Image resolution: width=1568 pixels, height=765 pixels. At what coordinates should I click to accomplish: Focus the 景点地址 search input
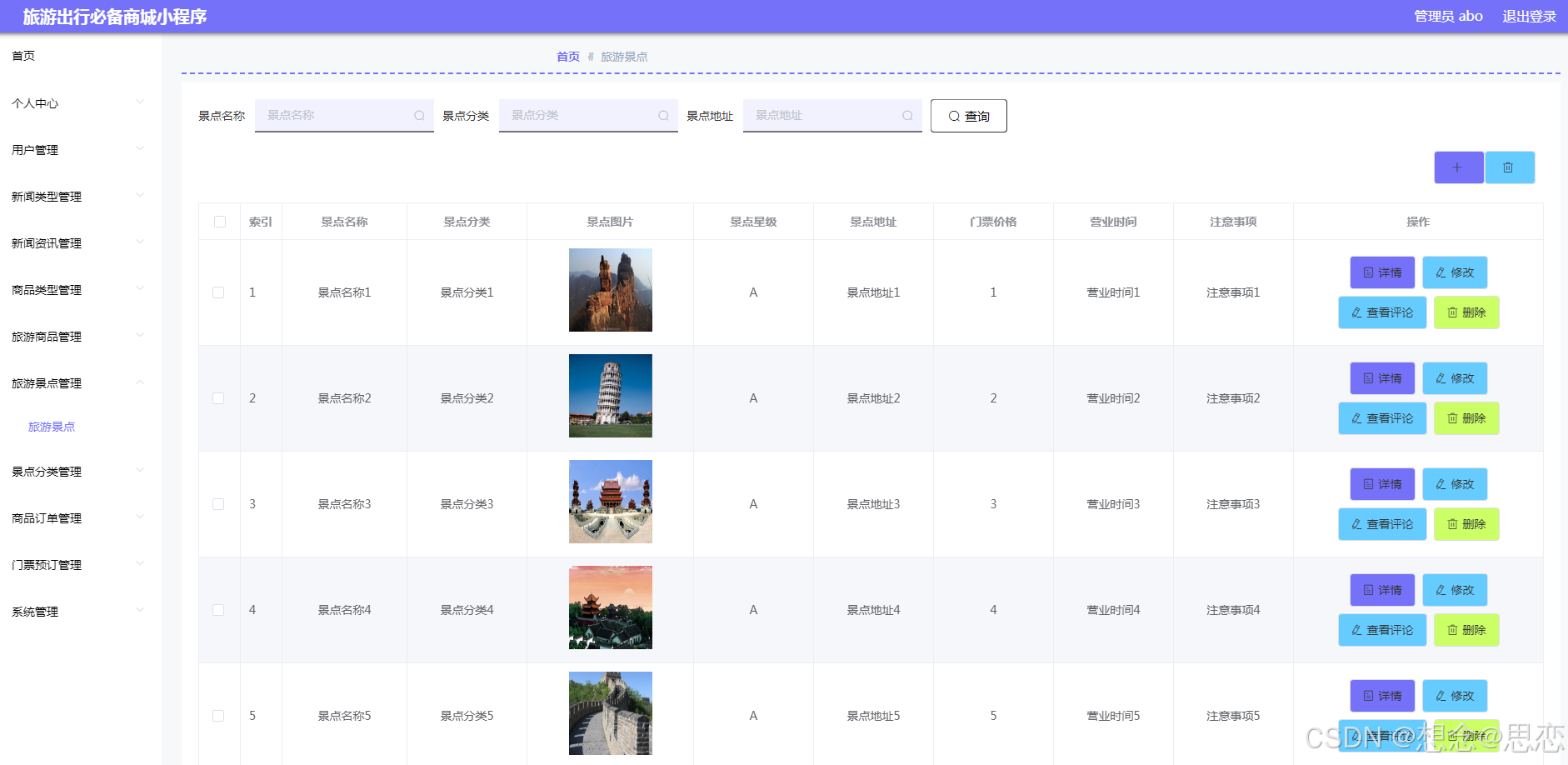pyautogui.click(x=832, y=116)
